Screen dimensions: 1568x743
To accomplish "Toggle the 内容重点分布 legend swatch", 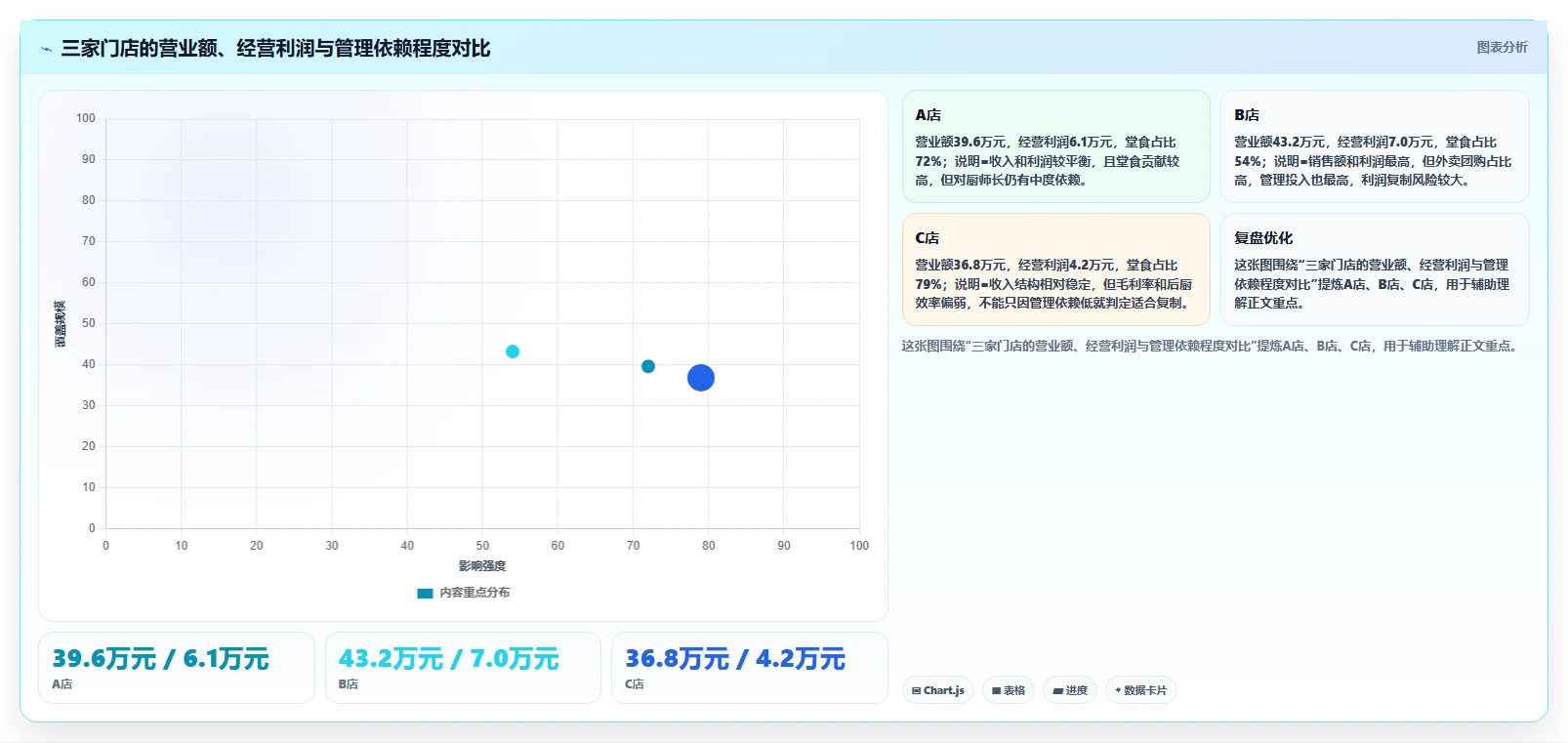I will click(x=425, y=593).
